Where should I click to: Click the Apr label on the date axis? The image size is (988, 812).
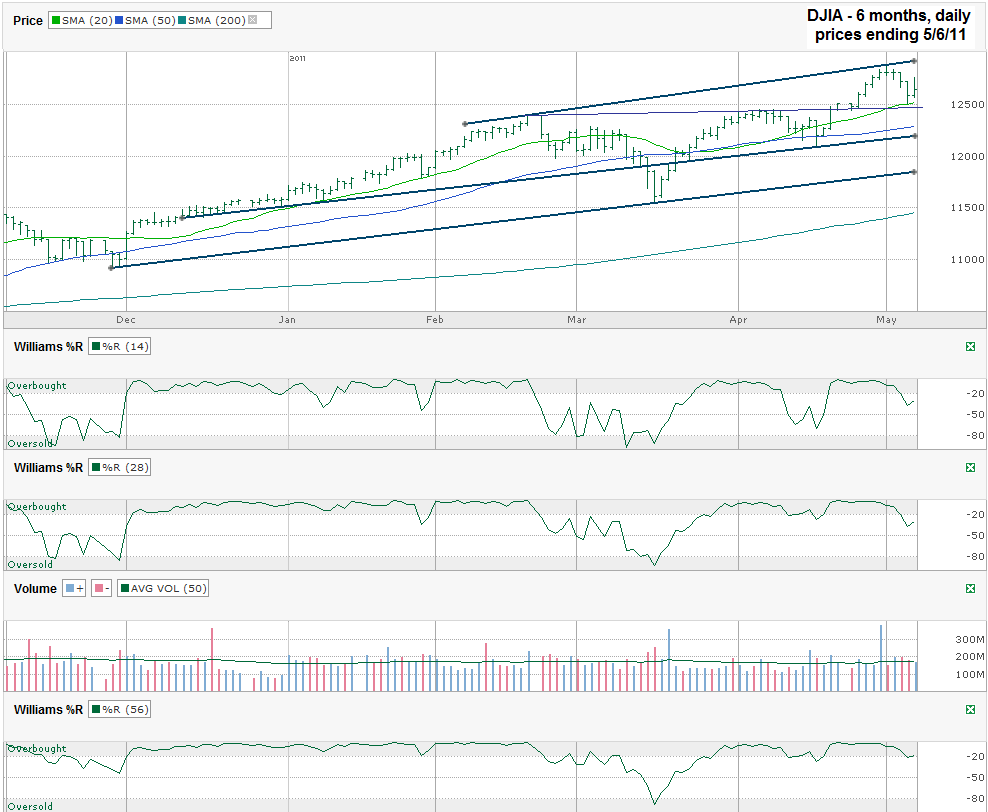pos(738,319)
